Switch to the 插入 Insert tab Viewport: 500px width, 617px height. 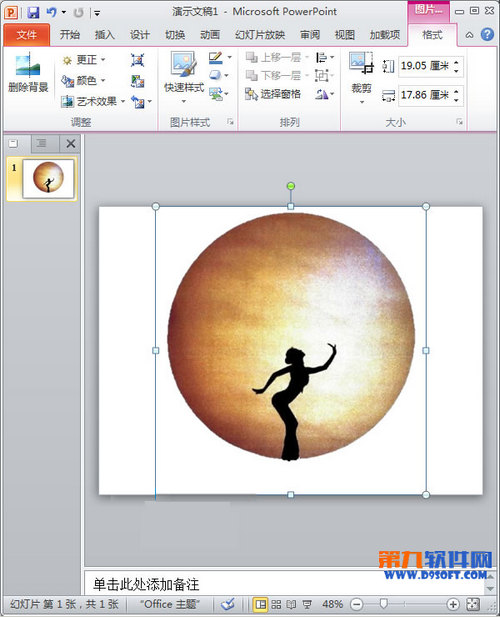coord(105,35)
